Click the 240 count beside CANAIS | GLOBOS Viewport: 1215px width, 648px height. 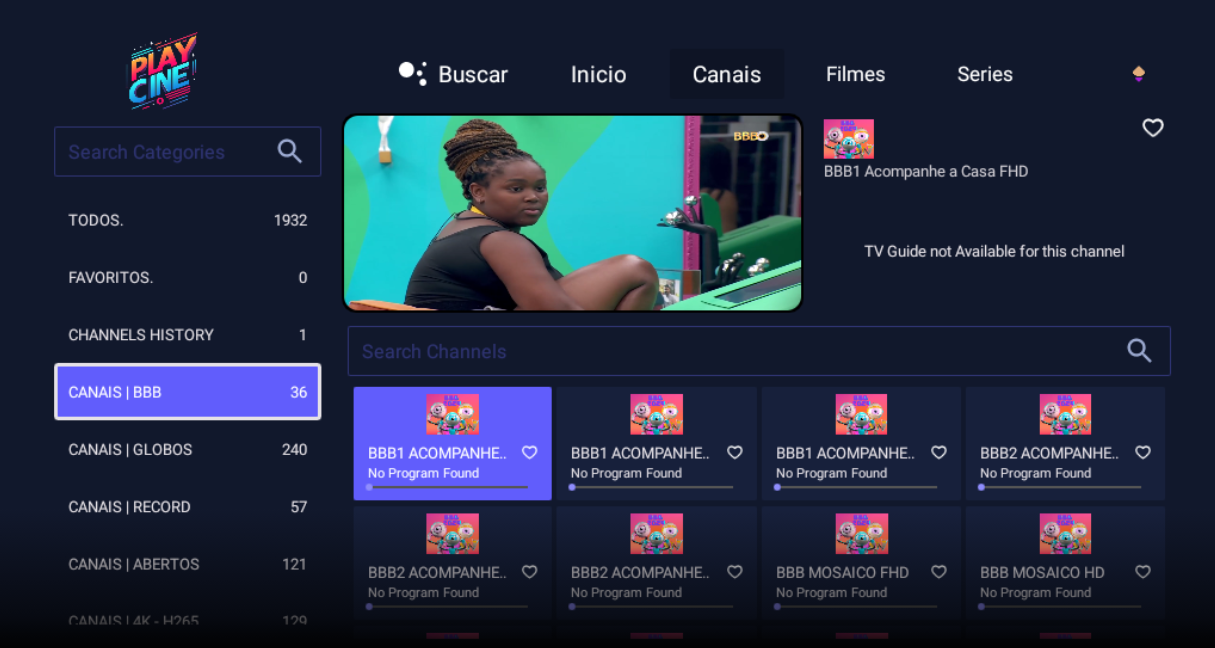(x=294, y=450)
